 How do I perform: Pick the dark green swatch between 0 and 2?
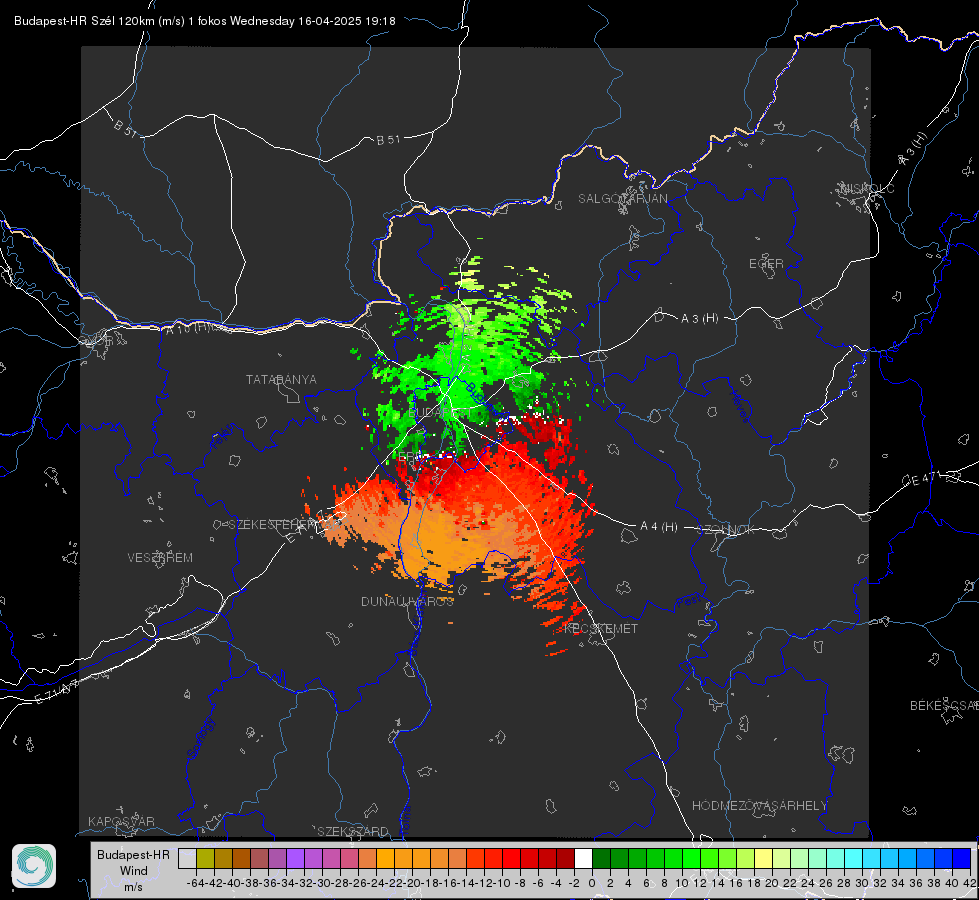[x=601, y=858]
